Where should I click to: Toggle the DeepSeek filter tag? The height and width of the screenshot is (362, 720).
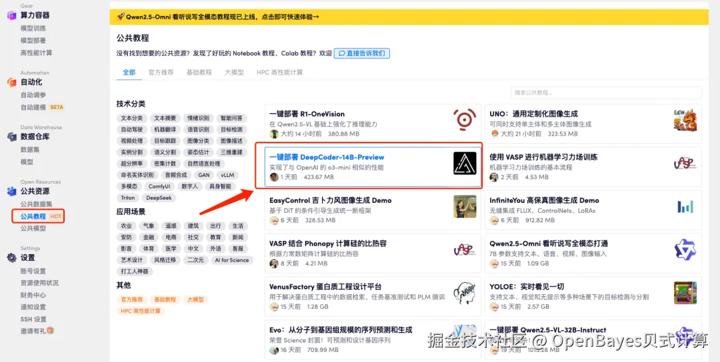click(x=159, y=198)
